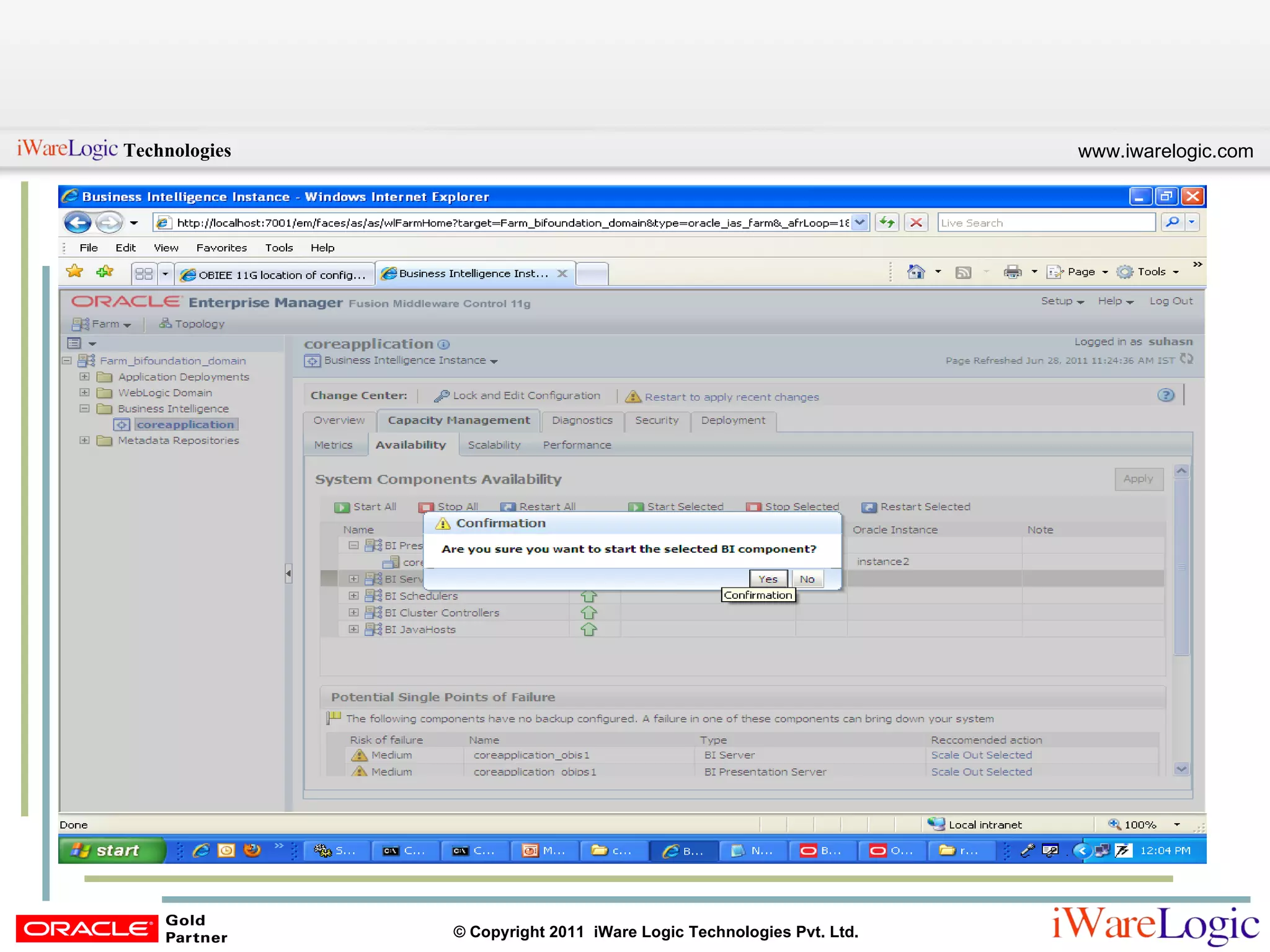Click the browser Home toolbar icon
This screenshot has height=952, width=1270.
[x=916, y=272]
